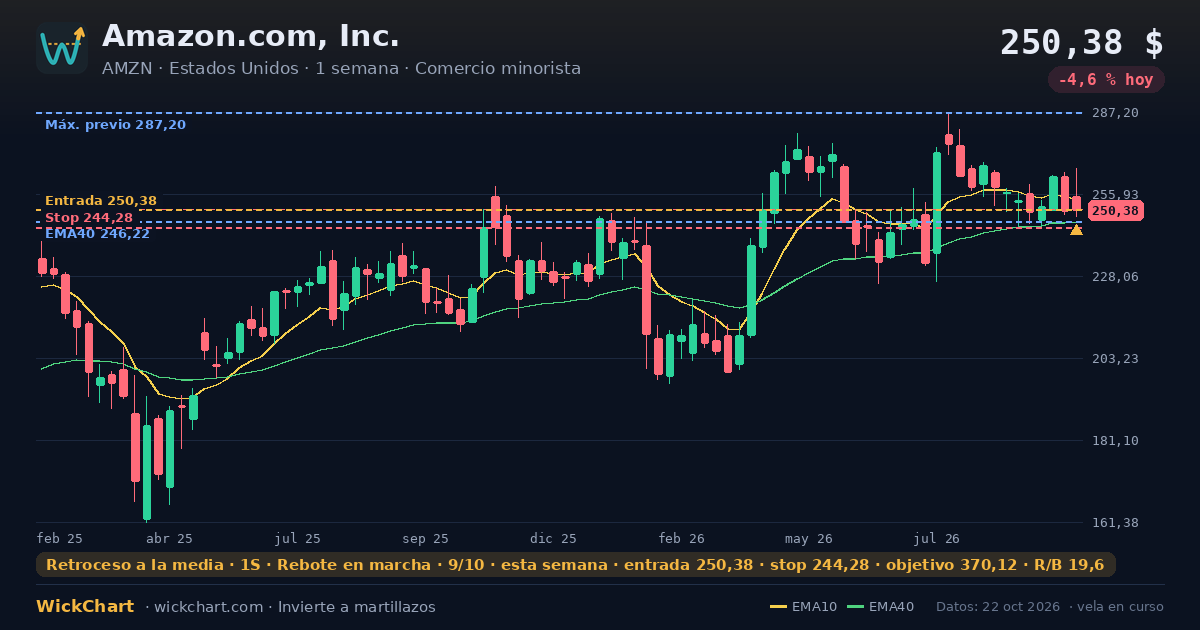Screen dimensions: 1200x630
Task: Click the EMA10 yellow legend entry
Action: pos(804,607)
